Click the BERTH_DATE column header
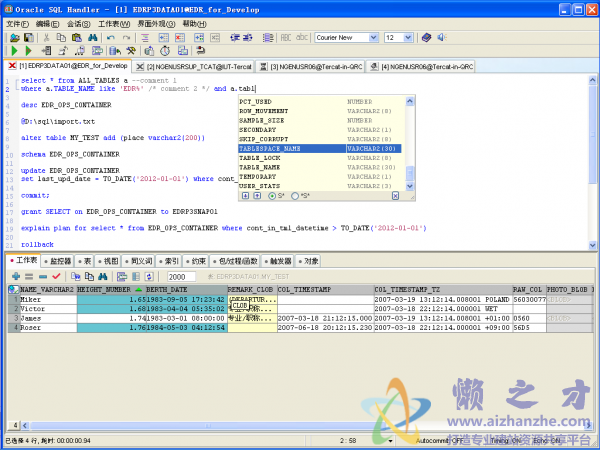The height and width of the screenshot is (450, 600). pyautogui.click(x=186, y=290)
